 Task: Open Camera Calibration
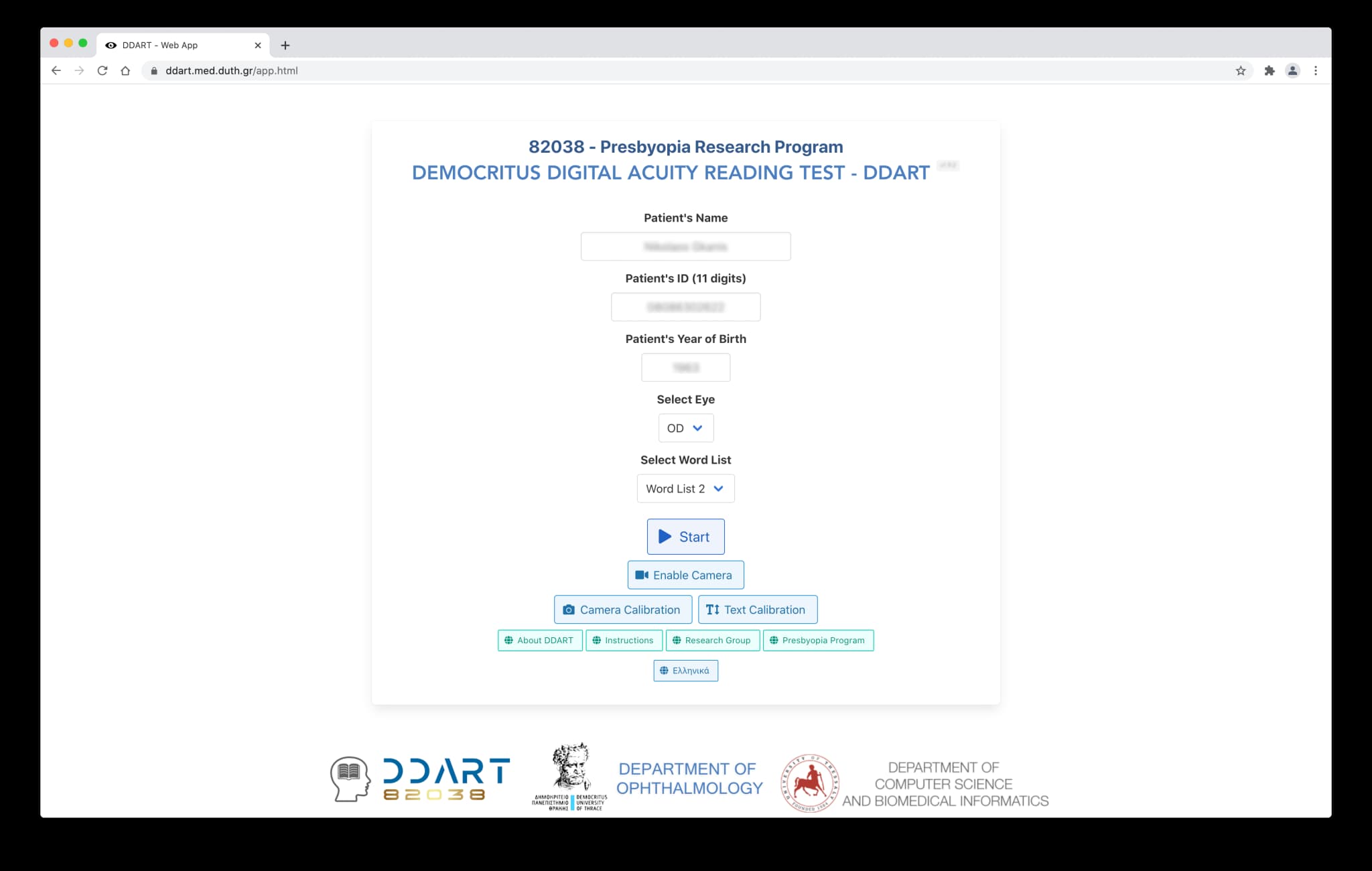[622, 610]
